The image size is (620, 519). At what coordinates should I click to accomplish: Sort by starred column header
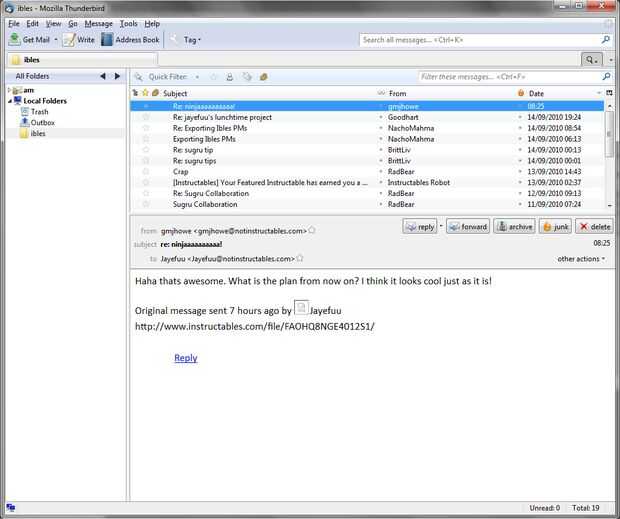pos(145,93)
